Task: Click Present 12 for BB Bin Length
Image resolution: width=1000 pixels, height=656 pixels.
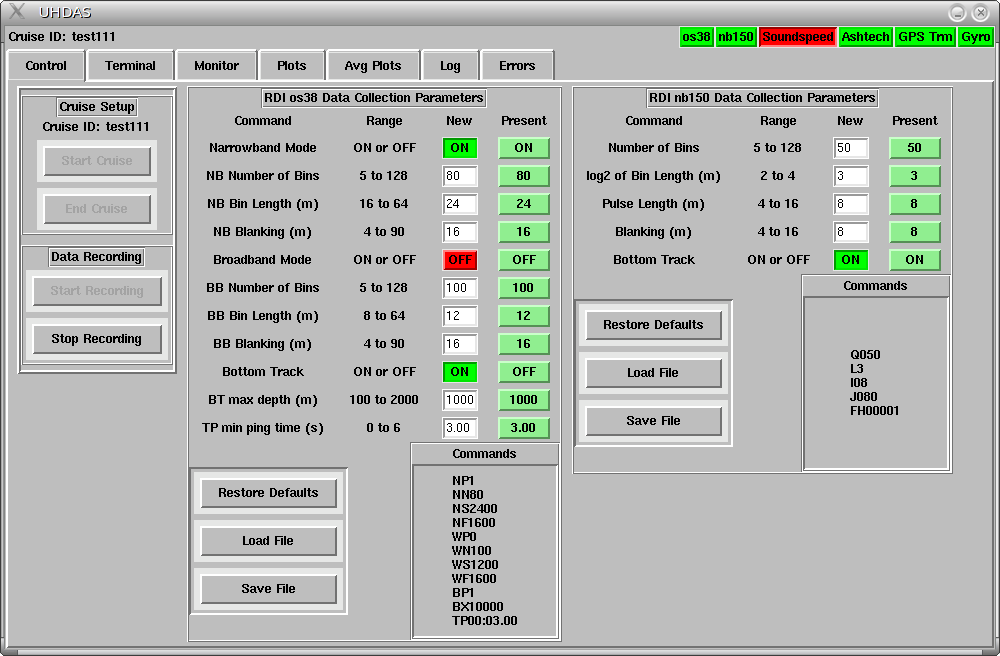Action: tap(524, 316)
